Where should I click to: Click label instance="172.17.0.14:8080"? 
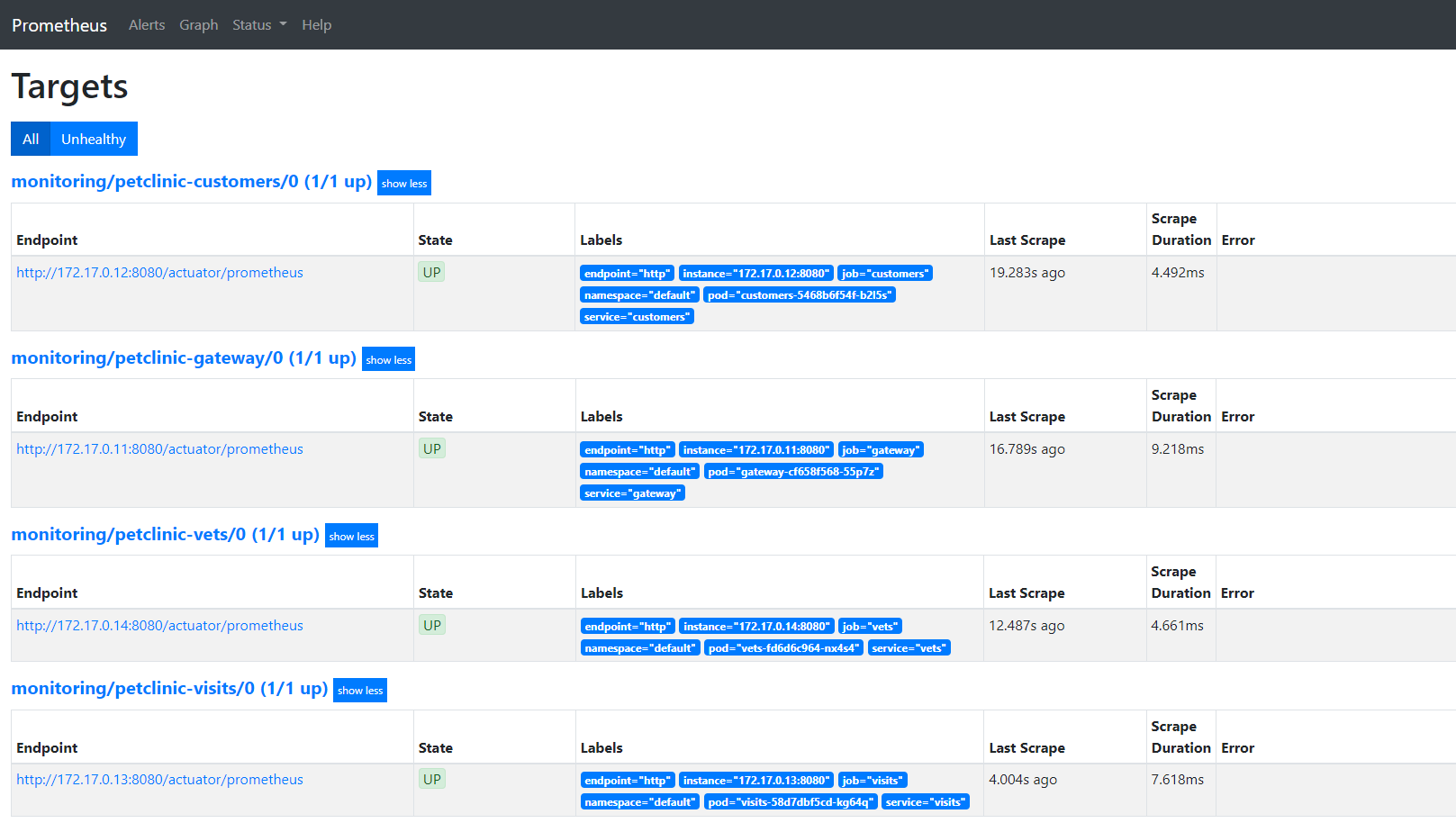[756, 627]
